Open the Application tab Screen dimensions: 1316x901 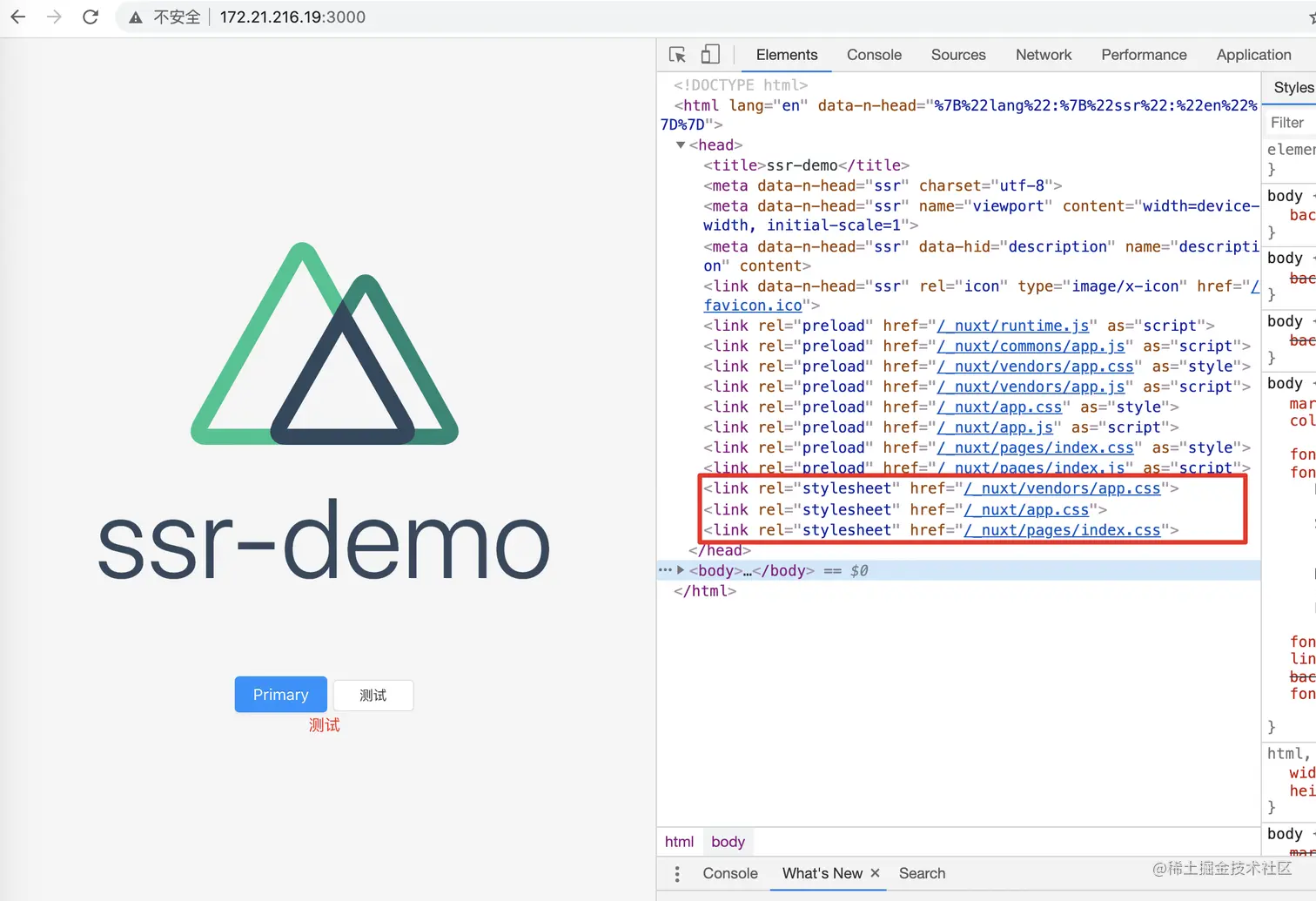click(1253, 55)
